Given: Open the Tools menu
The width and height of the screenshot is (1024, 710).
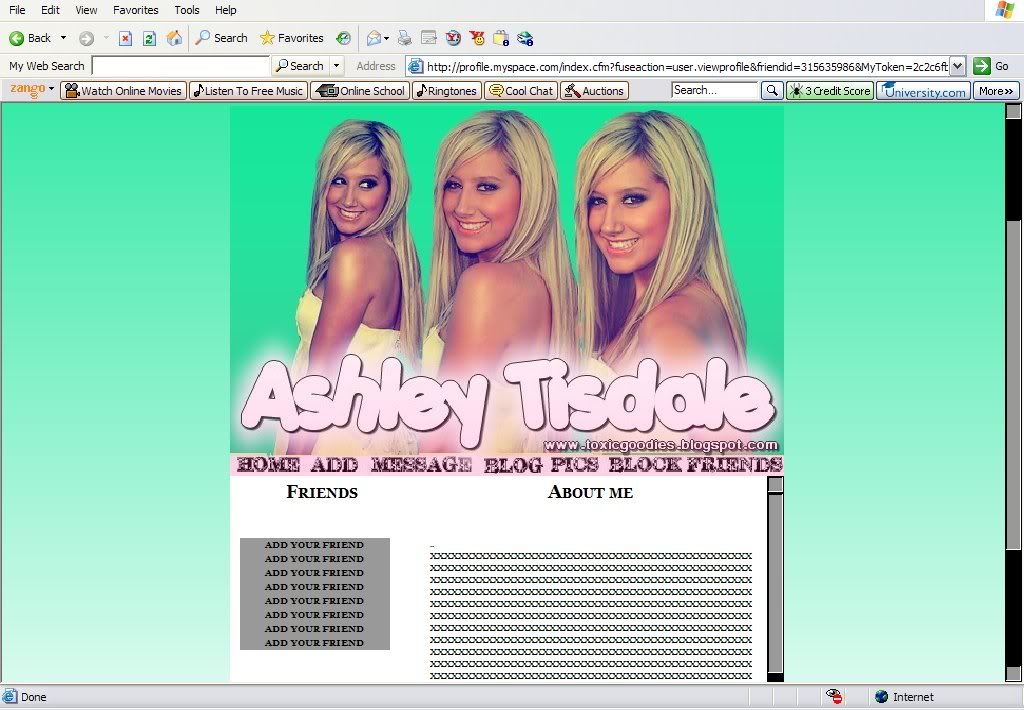Looking at the screenshot, I should tap(187, 10).
